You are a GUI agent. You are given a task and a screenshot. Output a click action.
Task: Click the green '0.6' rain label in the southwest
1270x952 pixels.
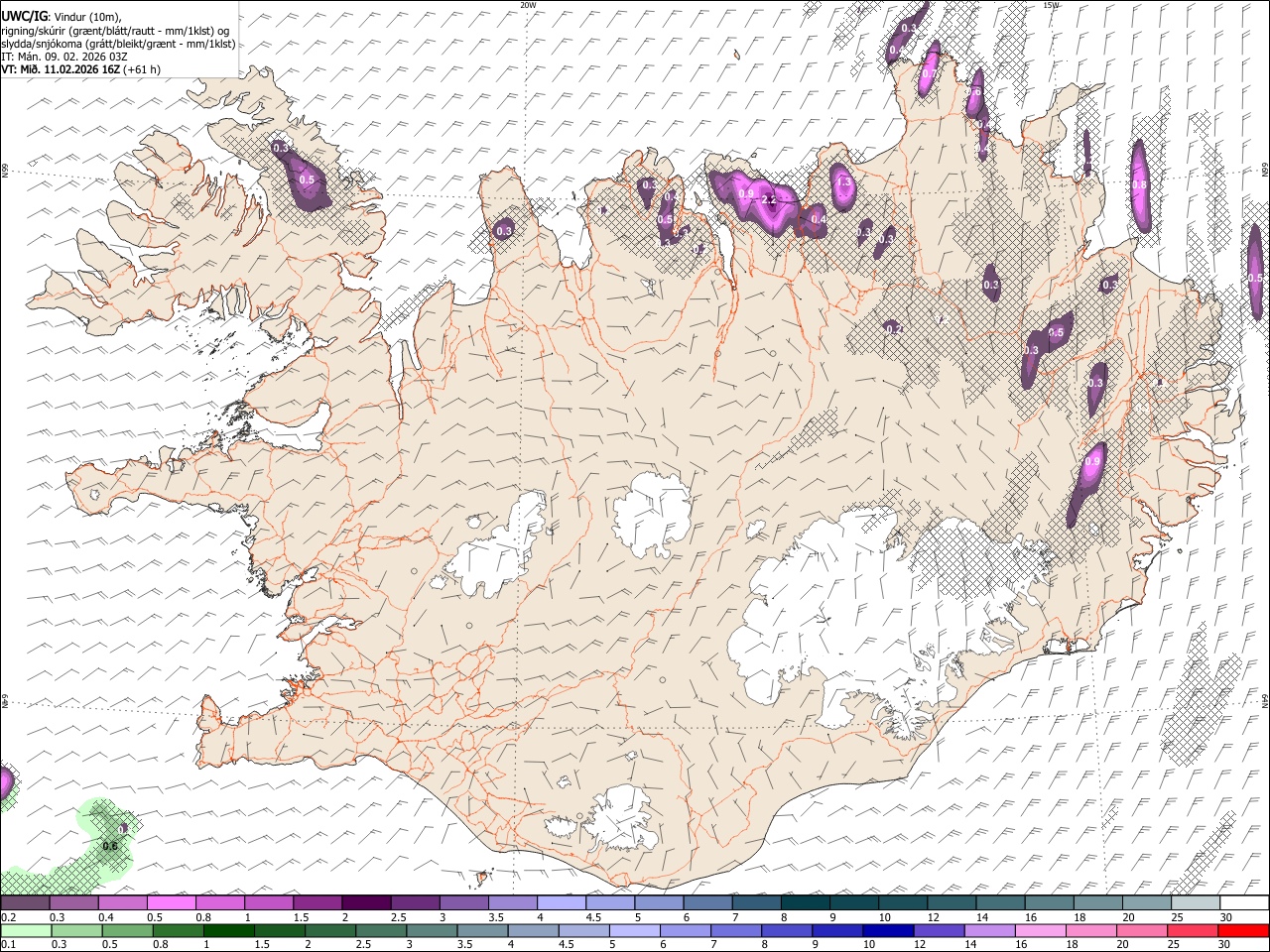click(x=111, y=846)
